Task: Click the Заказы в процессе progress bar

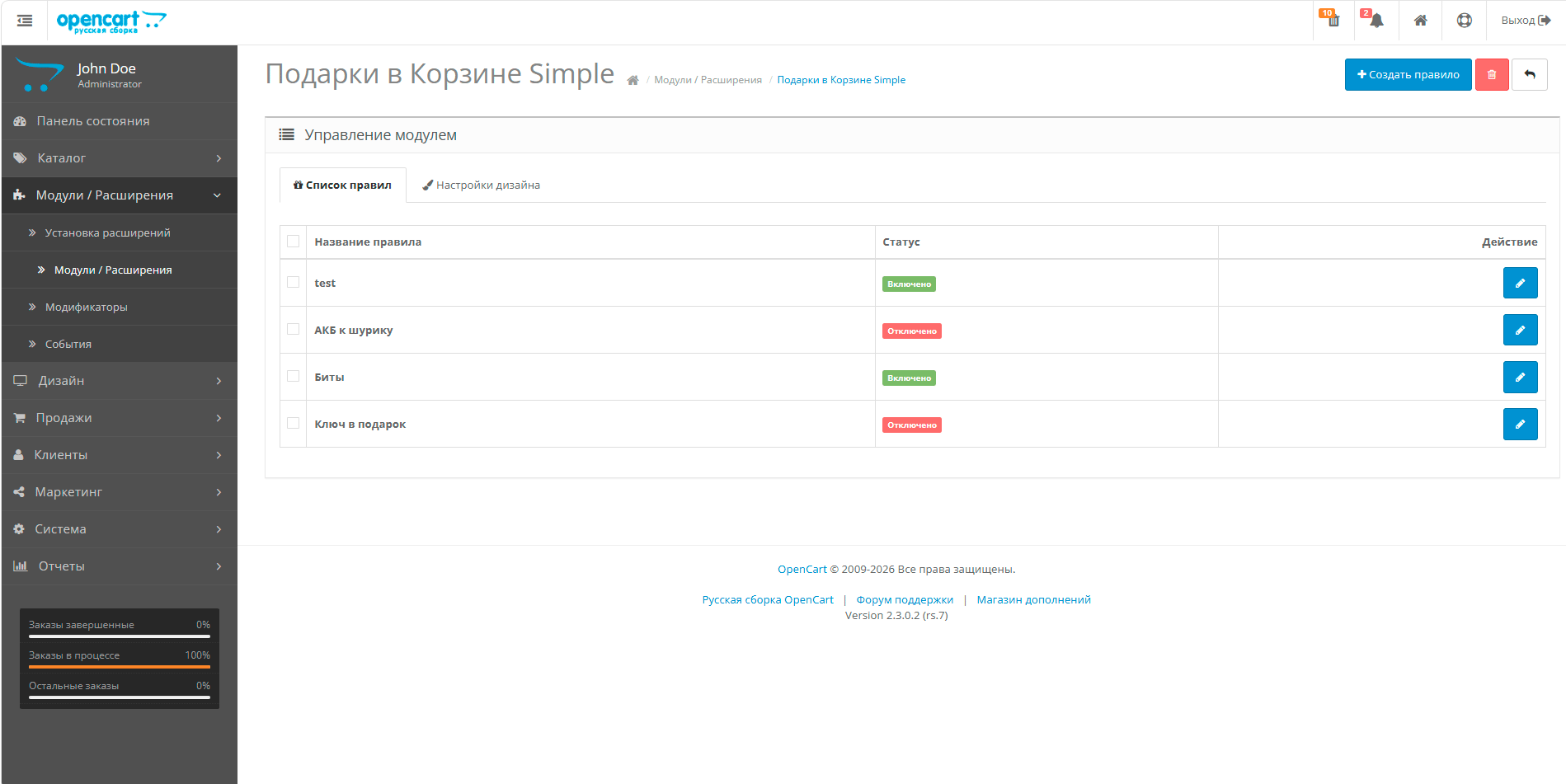Action: tap(120, 666)
